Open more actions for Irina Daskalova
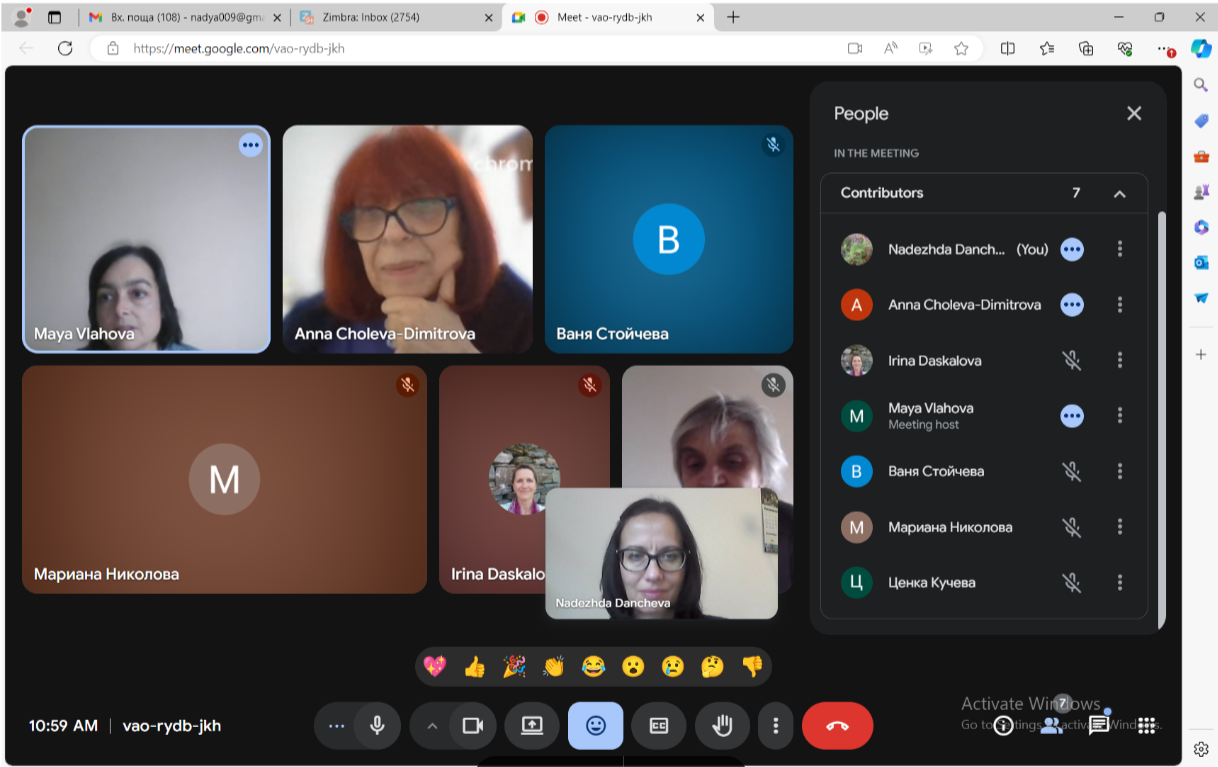The image size is (1218, 767). 1120,360
